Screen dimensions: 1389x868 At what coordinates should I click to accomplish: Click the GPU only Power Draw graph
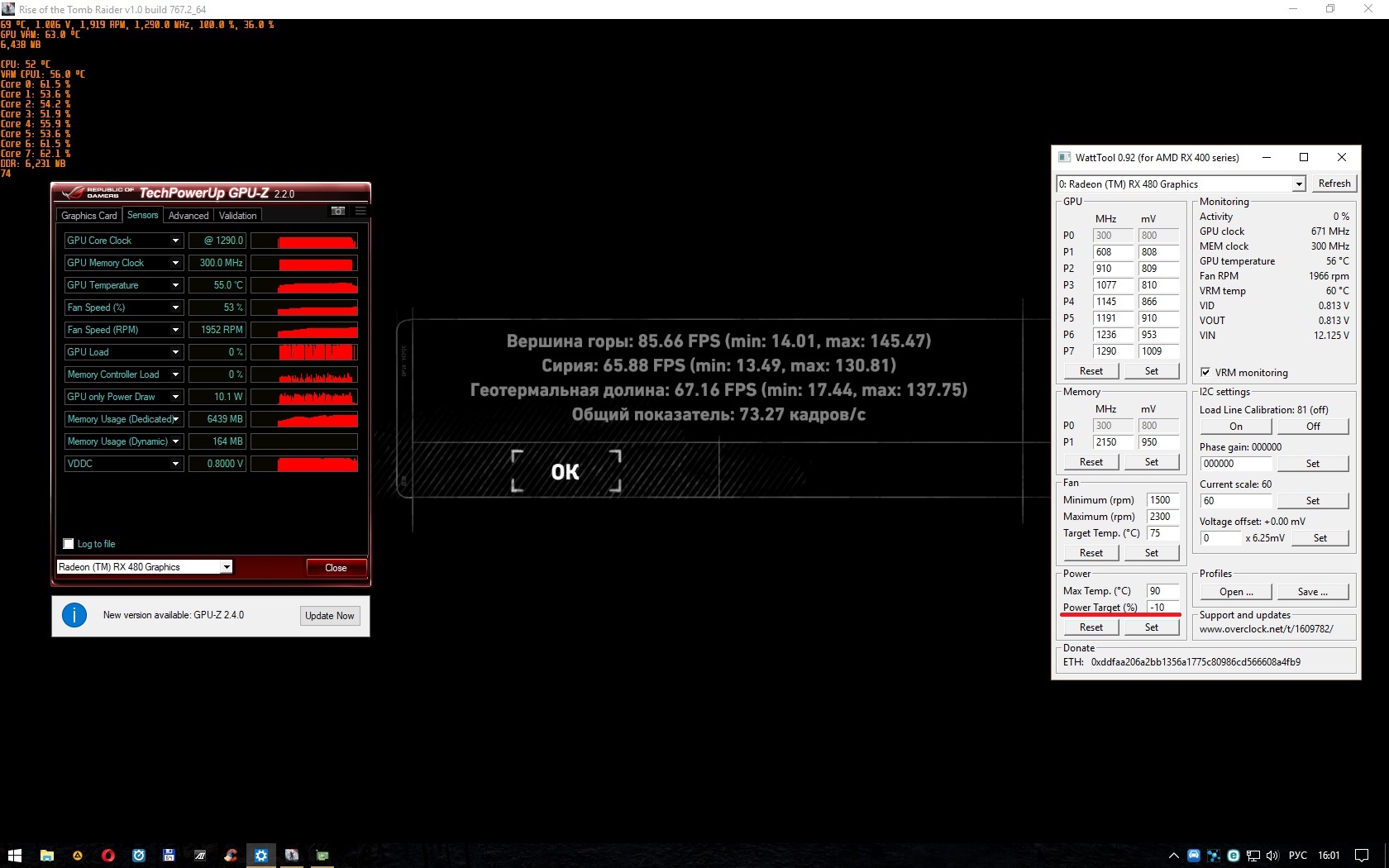304,397
